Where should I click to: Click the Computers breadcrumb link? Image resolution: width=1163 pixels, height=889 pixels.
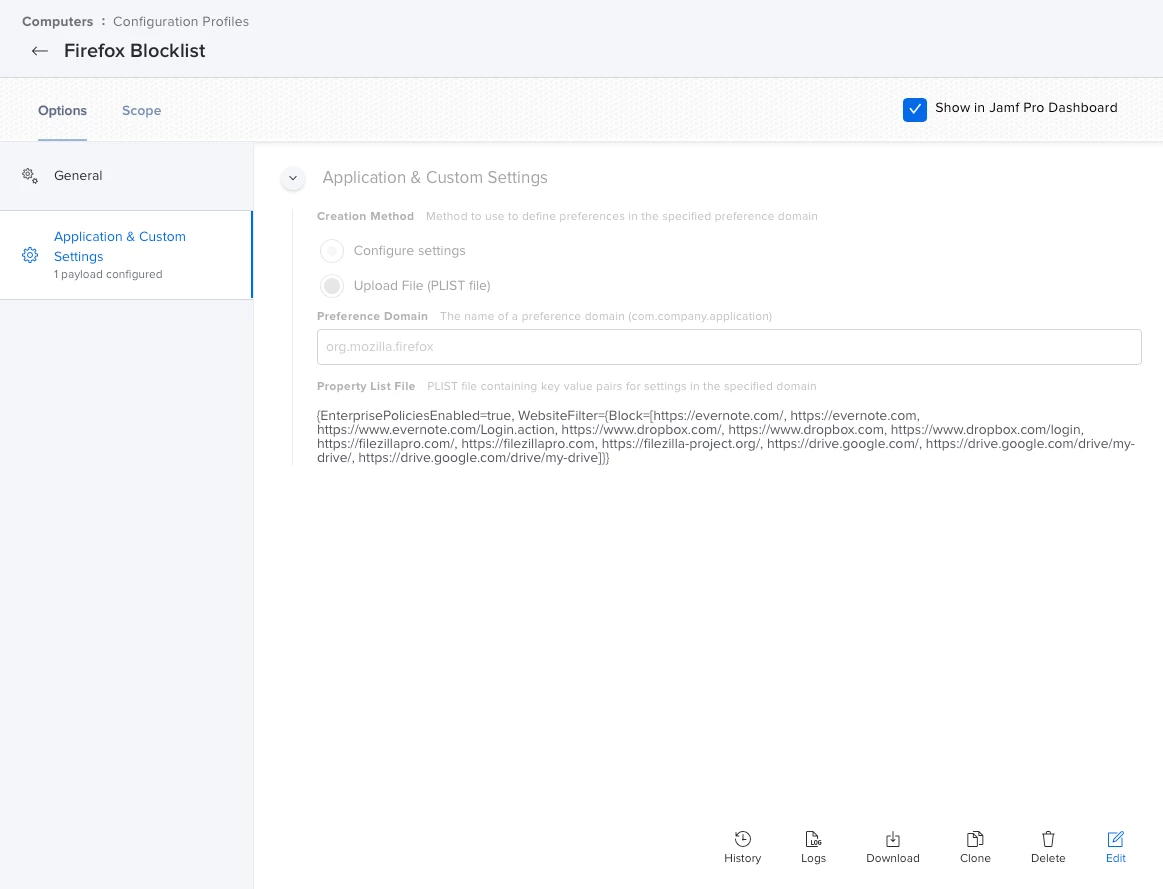(x=58, y=22)
